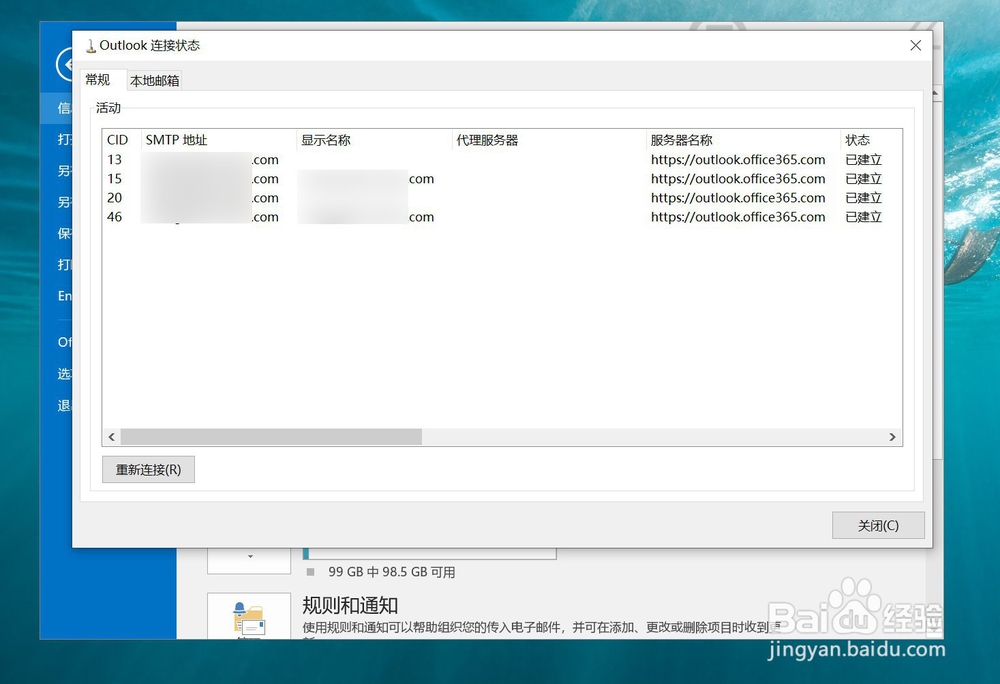The image size is (1000, 684).
Task: Select connection row with CID 20
Action: click(502, 198)
